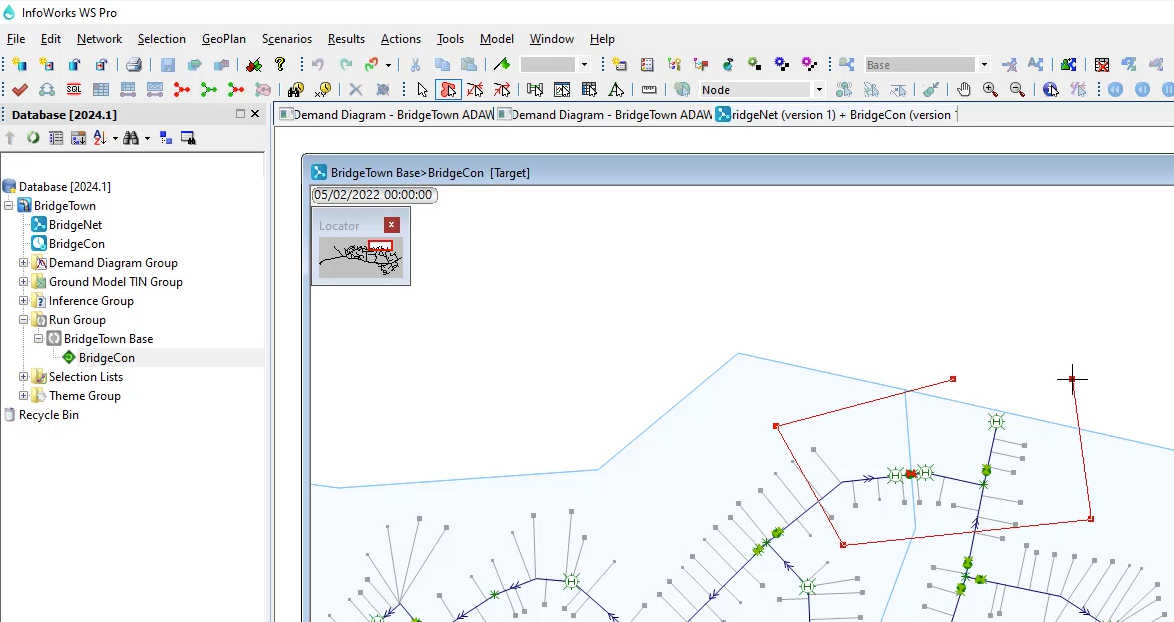Click the Print icon in the toolbar

coord(134,64)
